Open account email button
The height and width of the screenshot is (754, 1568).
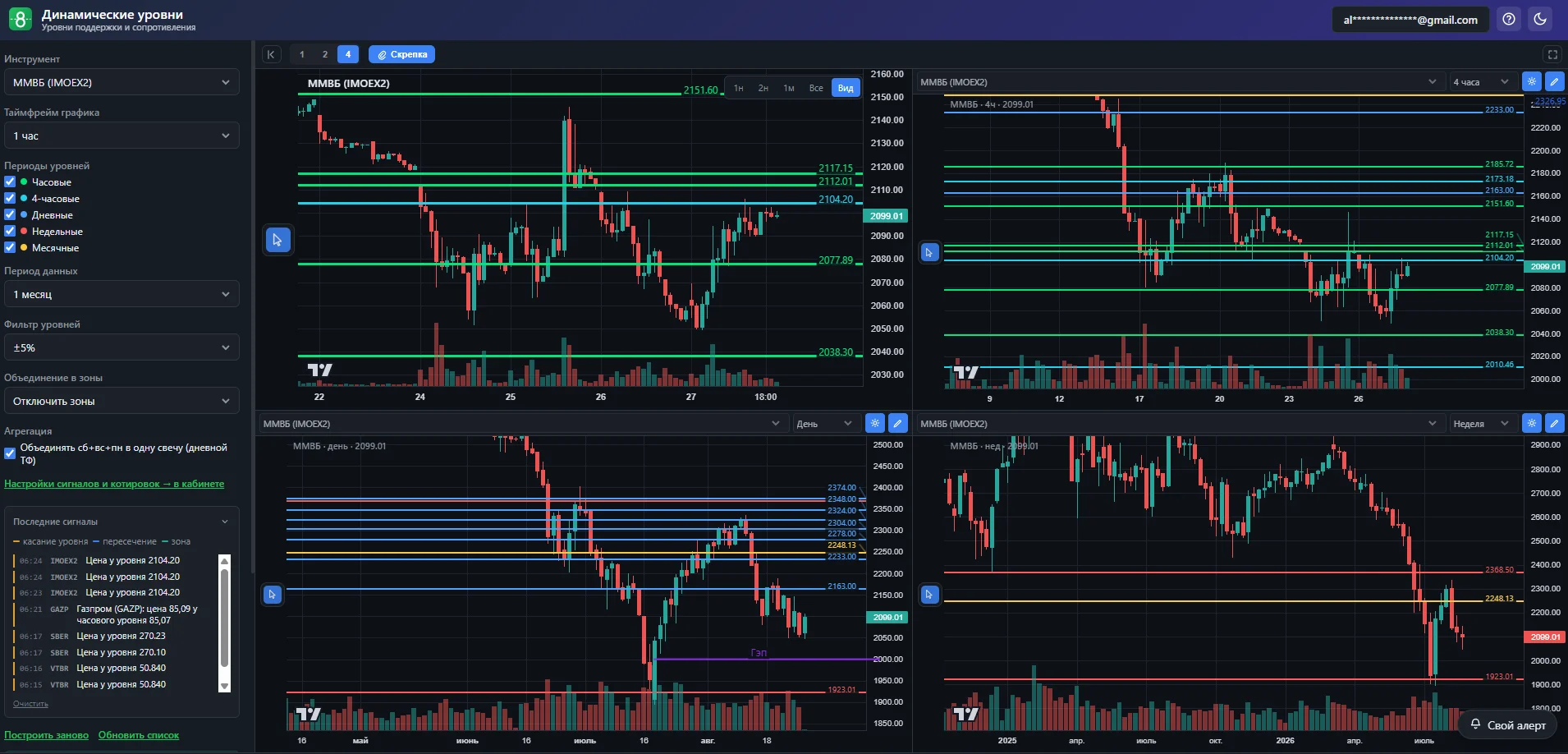(x=1410, y=20)
